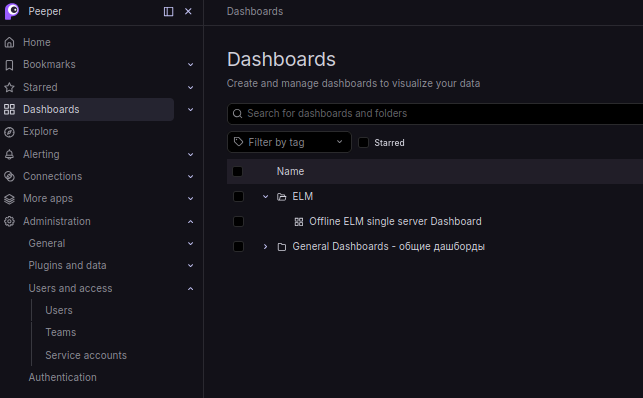Expand the Connections section chevron
Image resolution: width=643 pixels, height=398 pixels.
(190, 177)
